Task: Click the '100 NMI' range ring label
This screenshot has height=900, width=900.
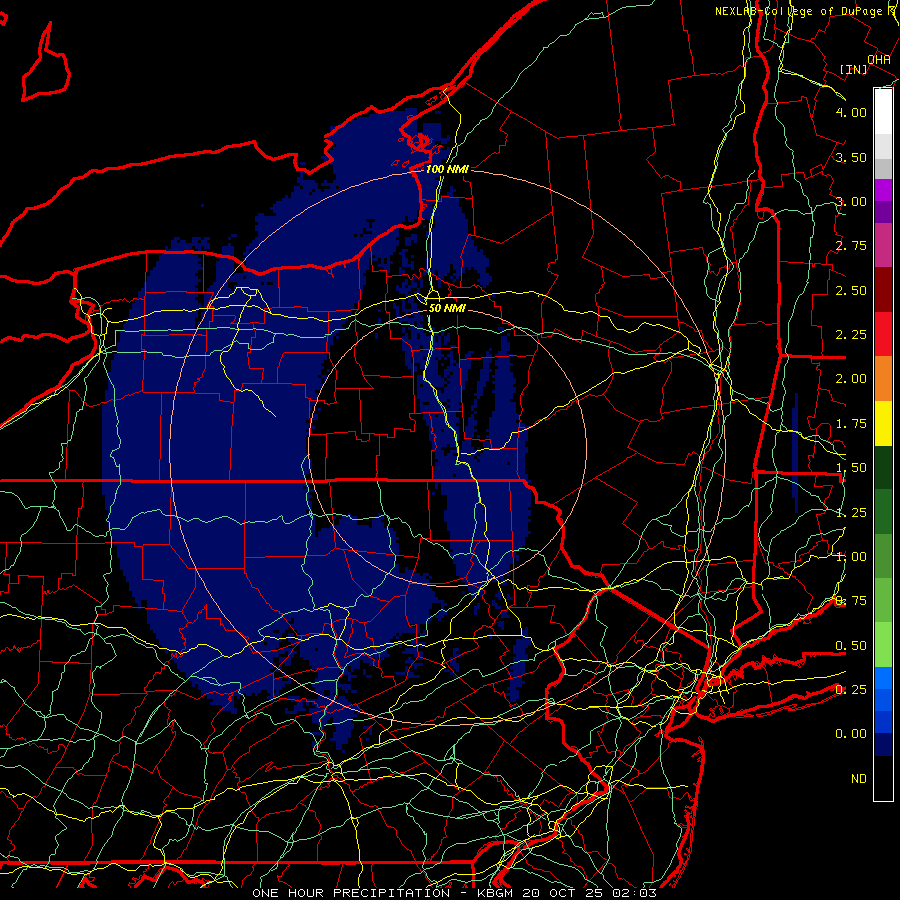Action: pos(447,169)
